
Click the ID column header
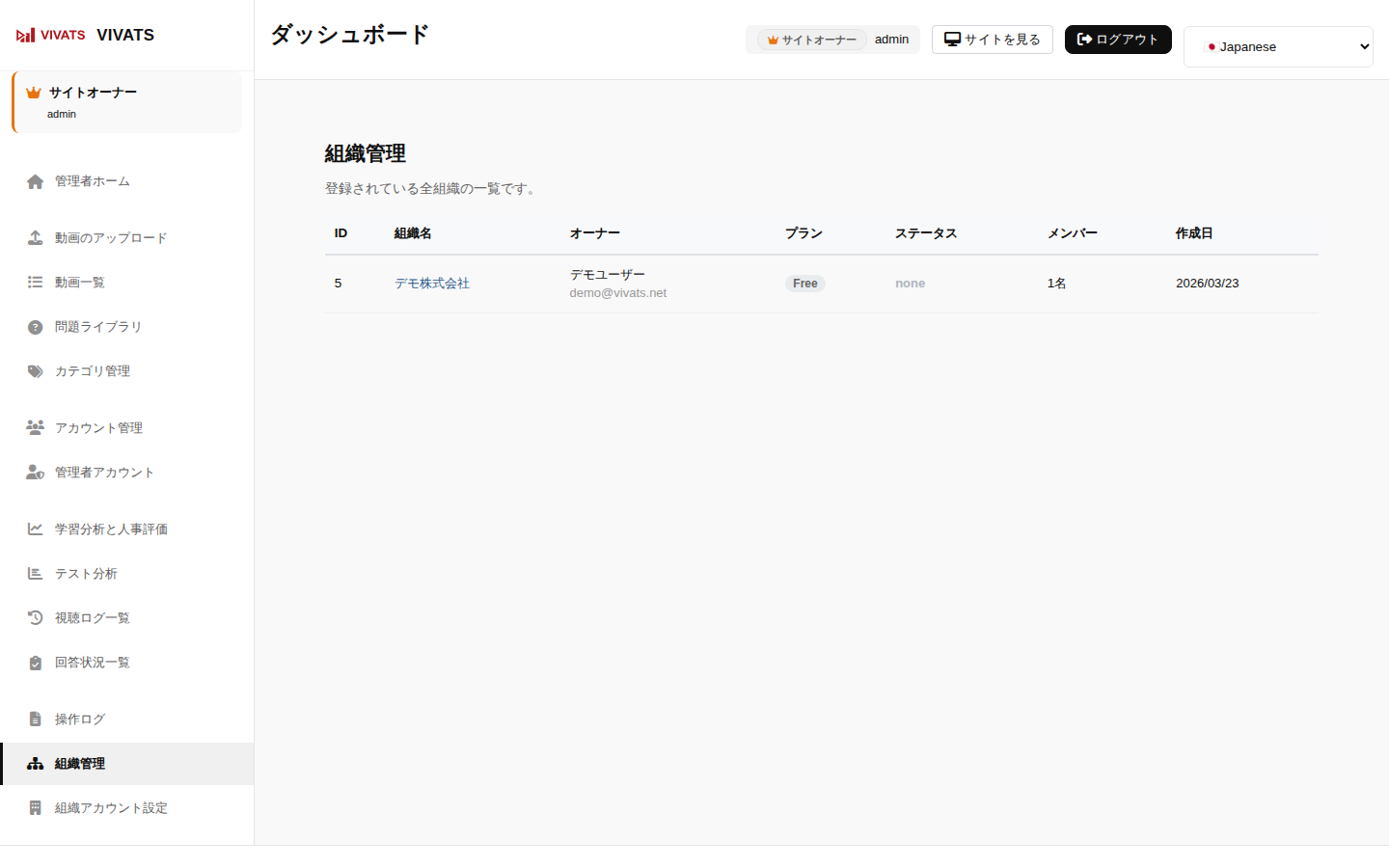[x=340, y=233]
